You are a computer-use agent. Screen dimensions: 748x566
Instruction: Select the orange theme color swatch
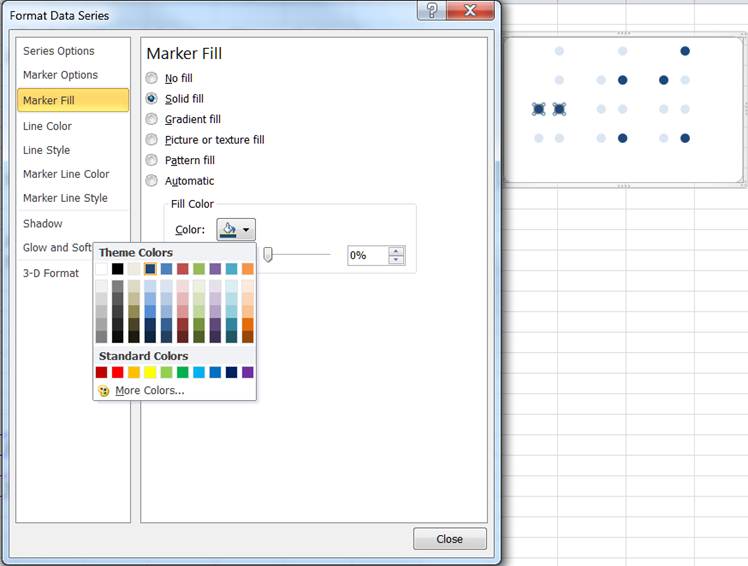(x=248, y=269)
